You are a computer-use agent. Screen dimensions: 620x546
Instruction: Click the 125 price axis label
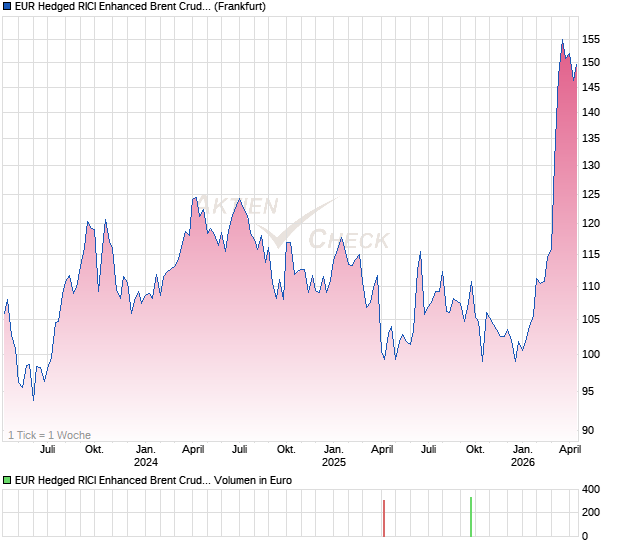pos(591,195)
